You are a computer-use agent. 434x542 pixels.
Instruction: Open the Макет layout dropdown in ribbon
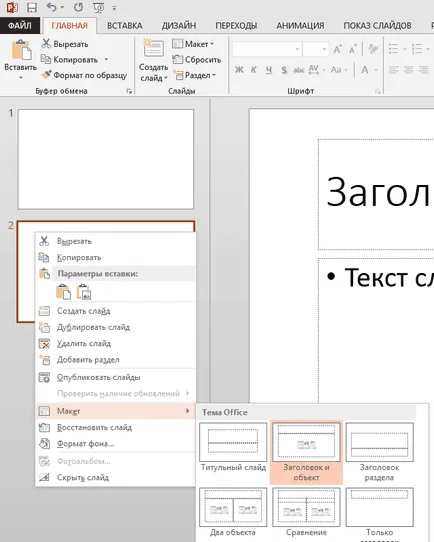193,44
